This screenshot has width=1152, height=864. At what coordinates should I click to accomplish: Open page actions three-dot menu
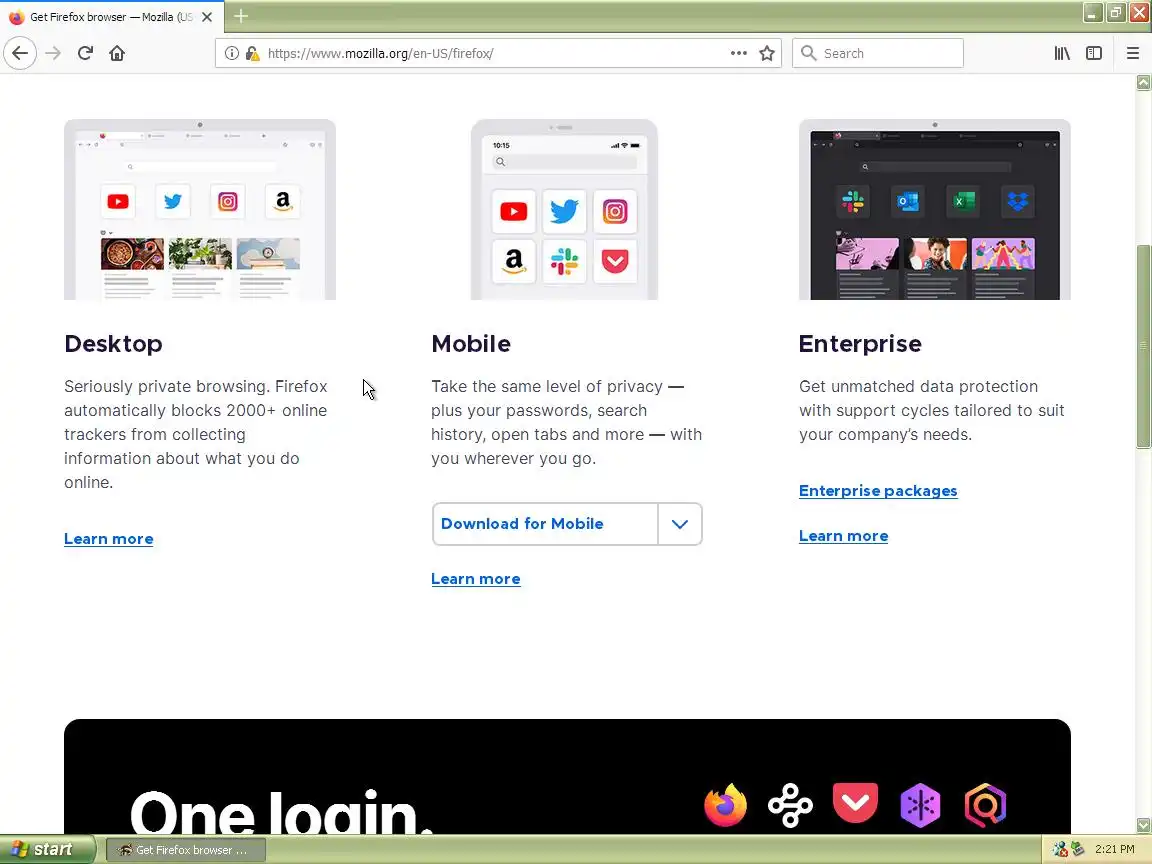(738, 53)
